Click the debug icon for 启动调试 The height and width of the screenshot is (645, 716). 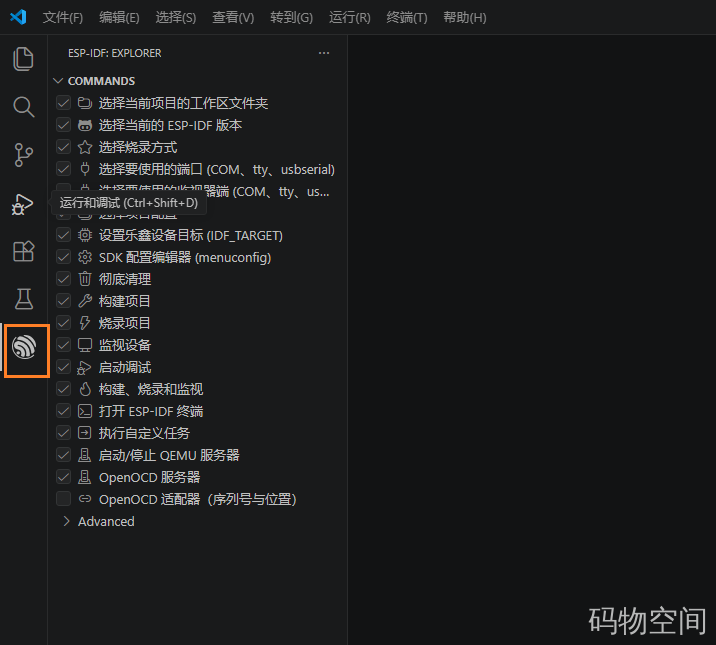(84, 367)
